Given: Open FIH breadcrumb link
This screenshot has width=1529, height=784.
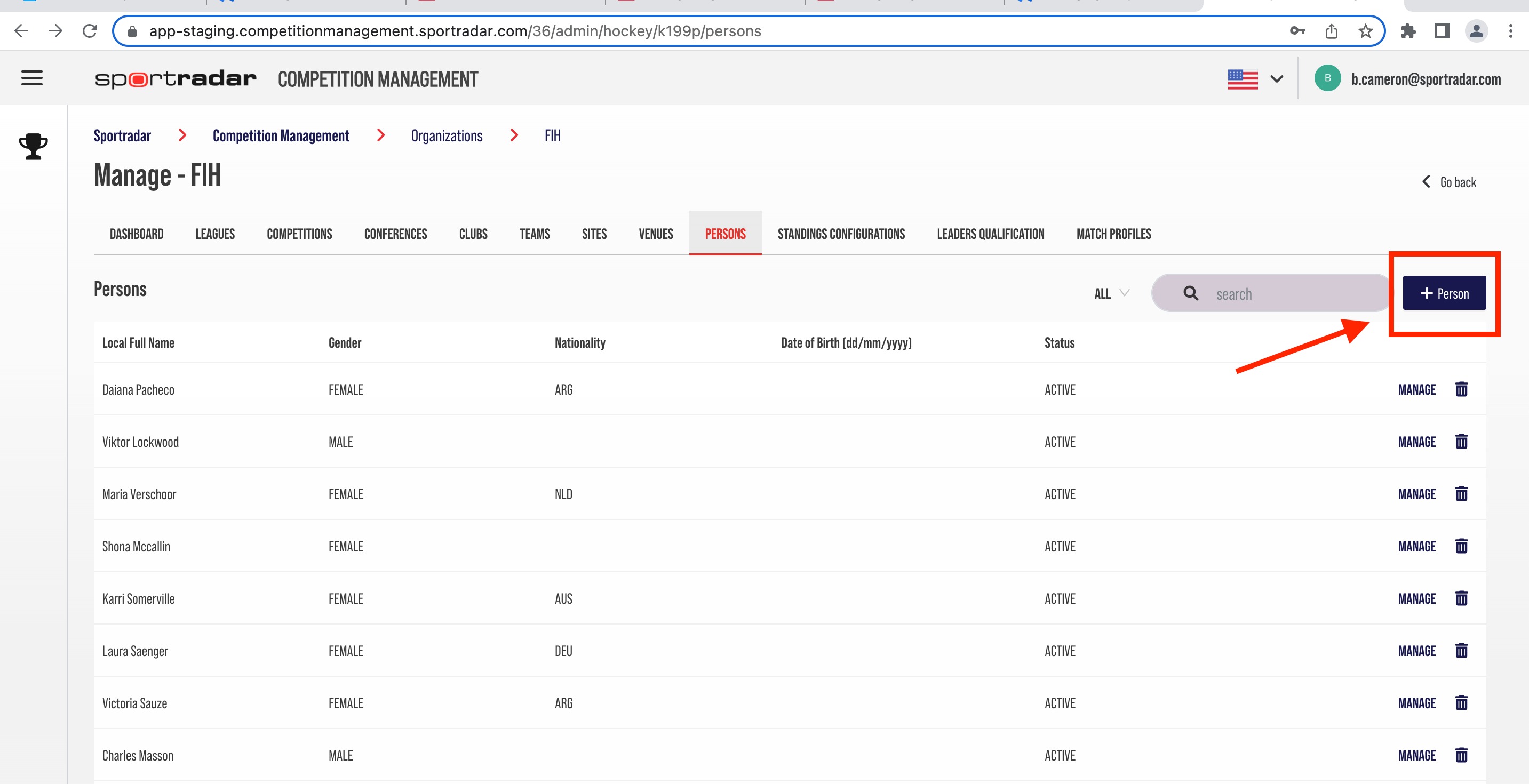Looking at the screenshot, I should [x=553, y=136].
